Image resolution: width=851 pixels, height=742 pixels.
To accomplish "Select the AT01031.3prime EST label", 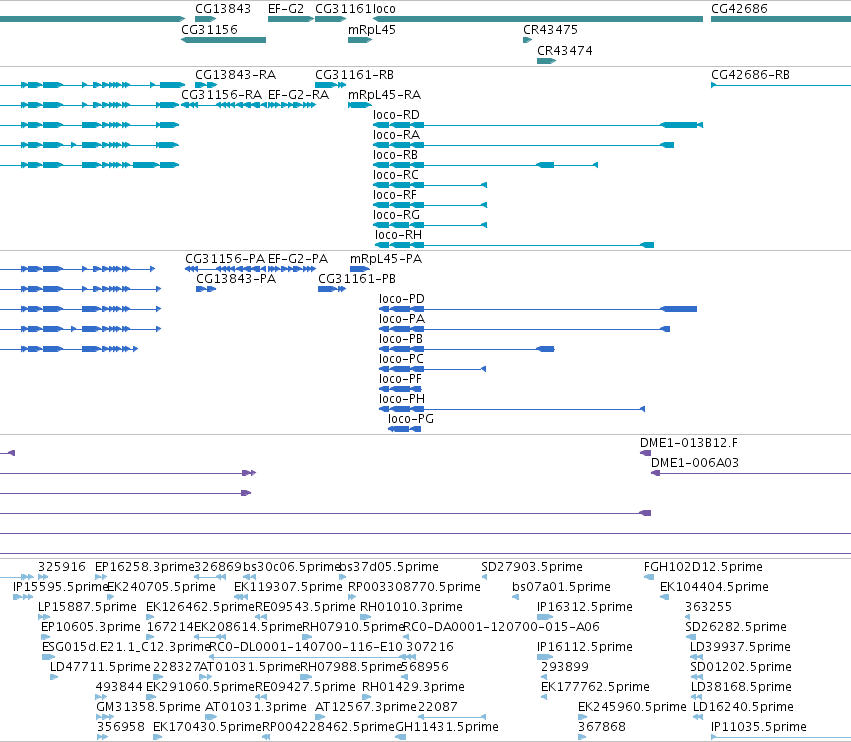I will [x=256, y=707].
